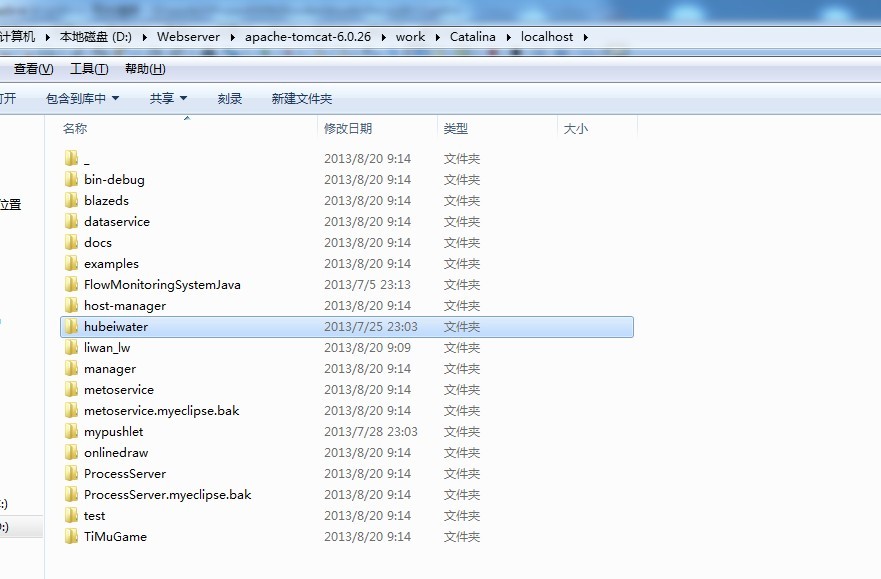Open the TiMuGame folder icon

coord(72,536)
